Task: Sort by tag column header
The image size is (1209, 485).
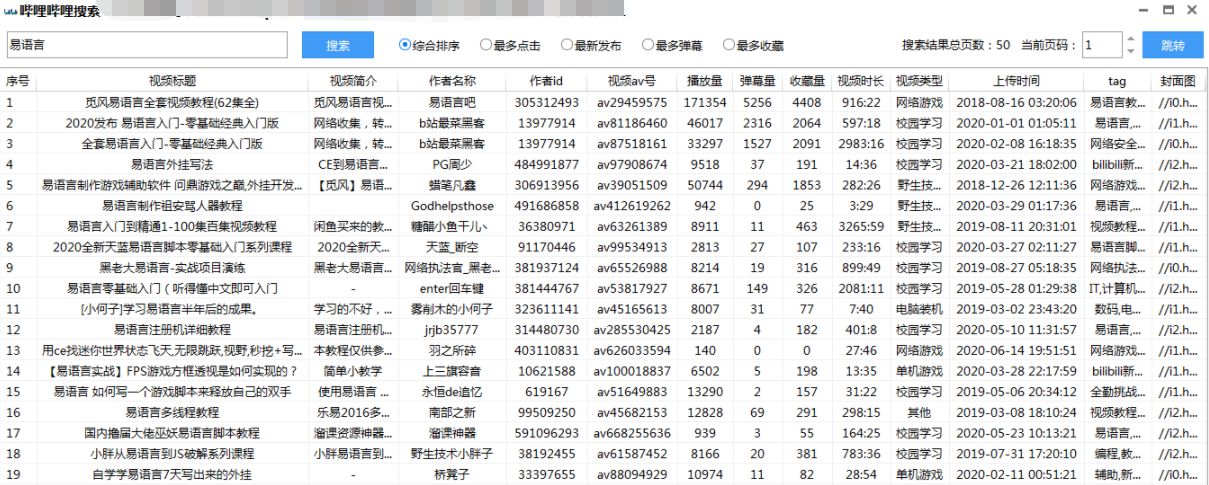Action: coord(1117,81)
